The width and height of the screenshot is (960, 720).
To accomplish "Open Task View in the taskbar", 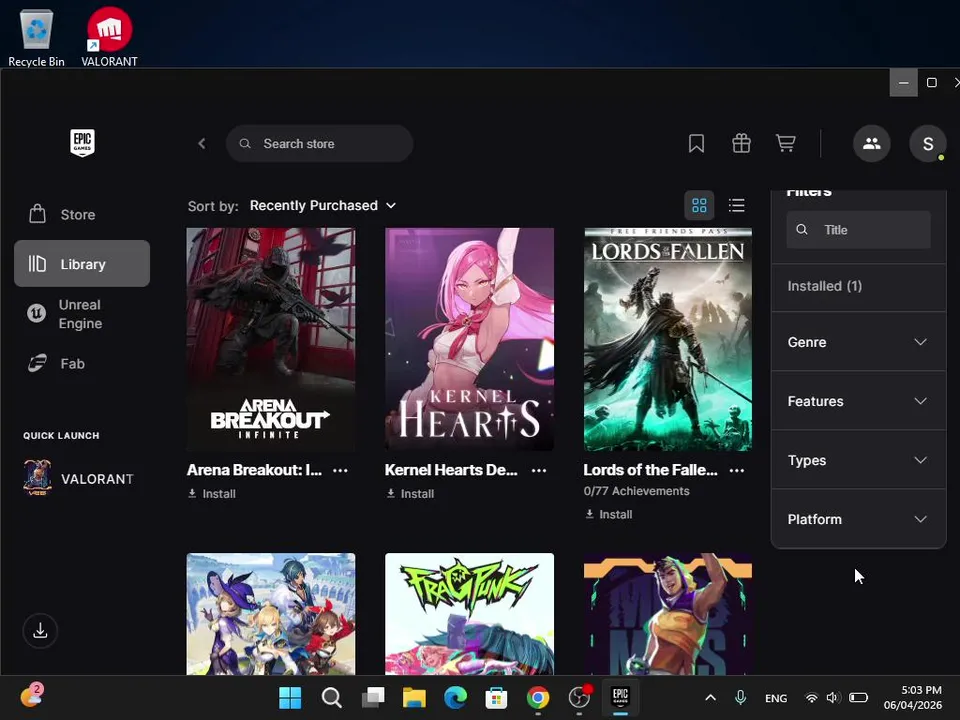I will pyautogui.click(x=373, y=697).
